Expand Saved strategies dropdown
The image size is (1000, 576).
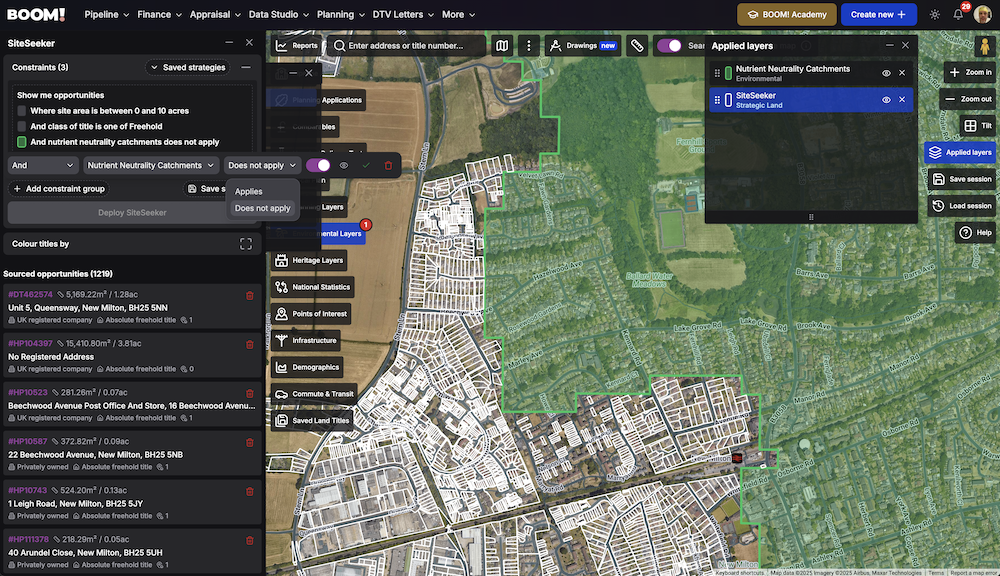(x=189, y=67)
